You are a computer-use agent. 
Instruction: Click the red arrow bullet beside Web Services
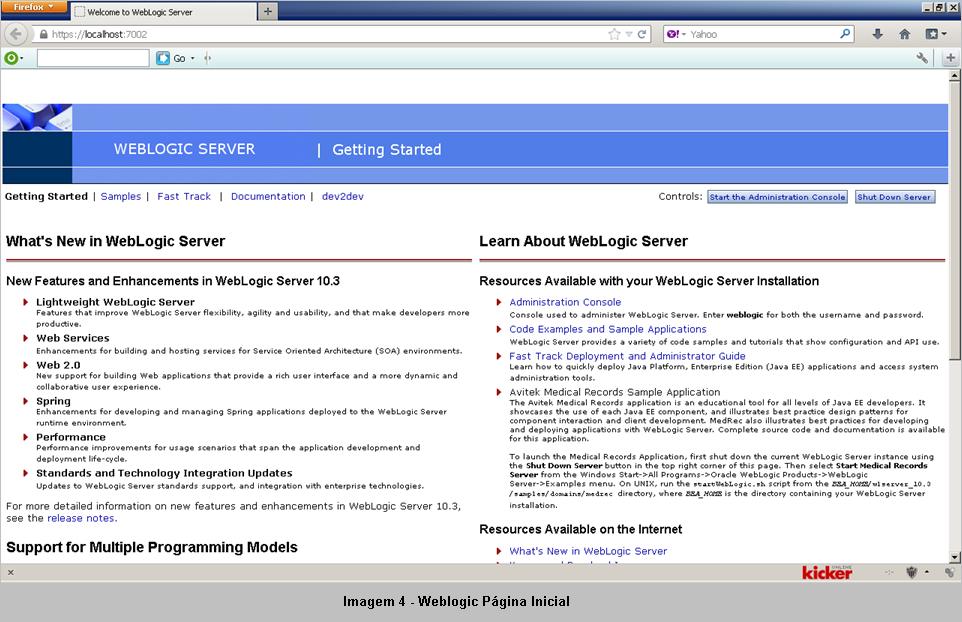pos(26,338)
